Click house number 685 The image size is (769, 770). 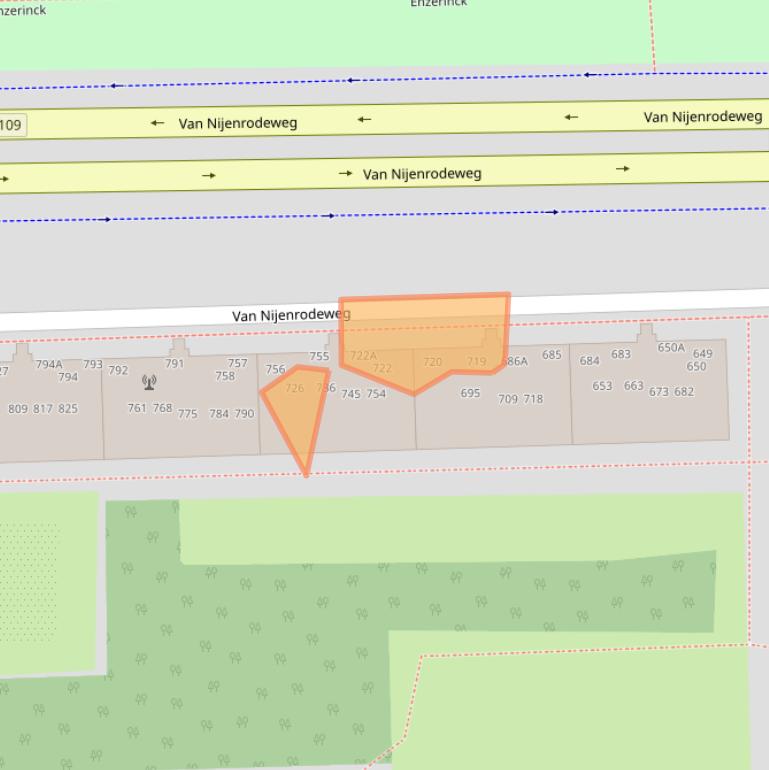(552, 355)
